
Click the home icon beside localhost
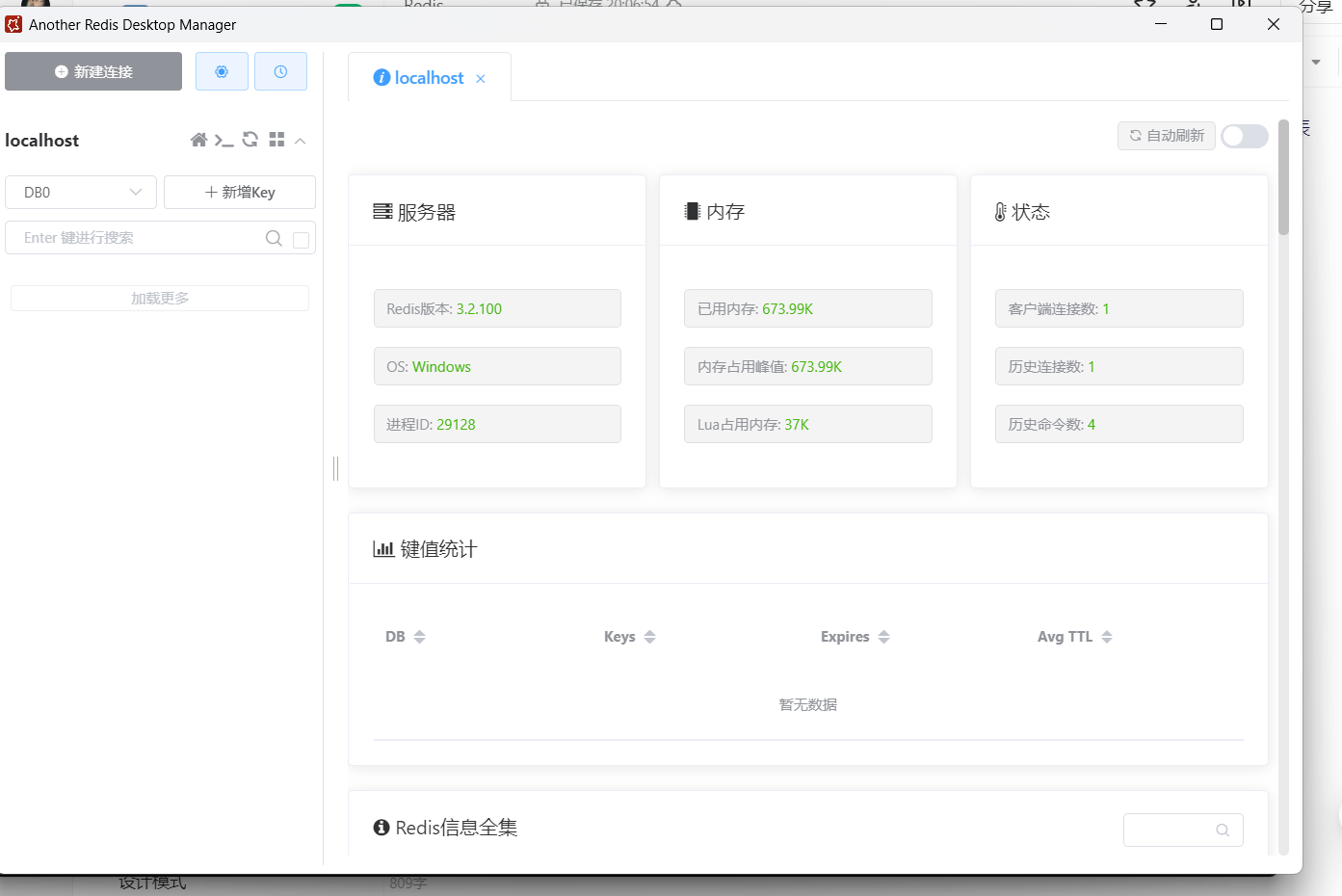(198, 140)
